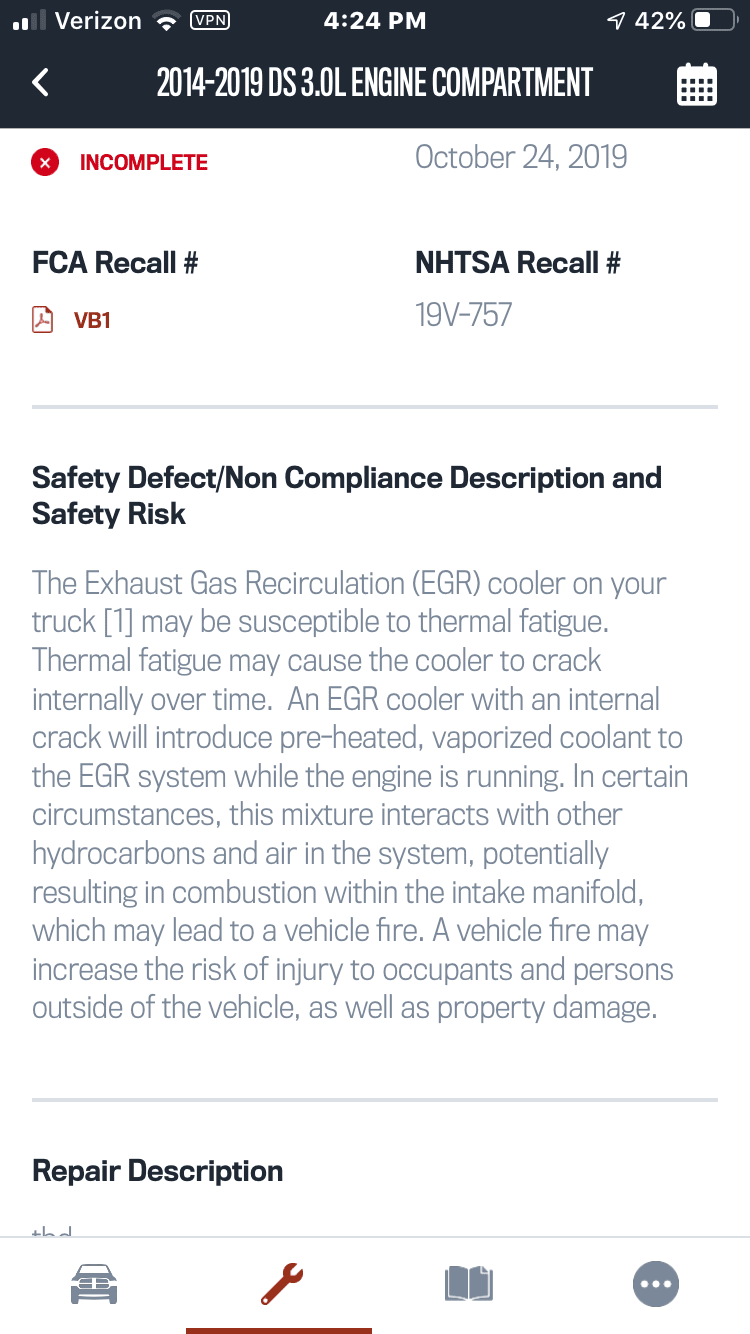
Task: Open the calendar icon in header
Action: click(696, 84)
